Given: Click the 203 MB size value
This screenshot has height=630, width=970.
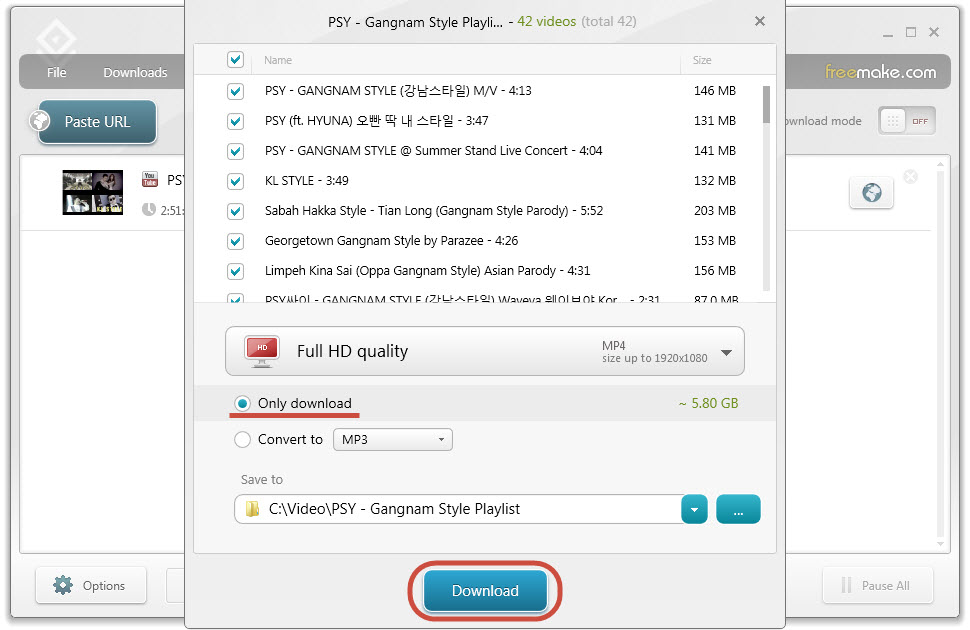Looking at the screenshot, I should pyautogui.click(x=715, y=211).
